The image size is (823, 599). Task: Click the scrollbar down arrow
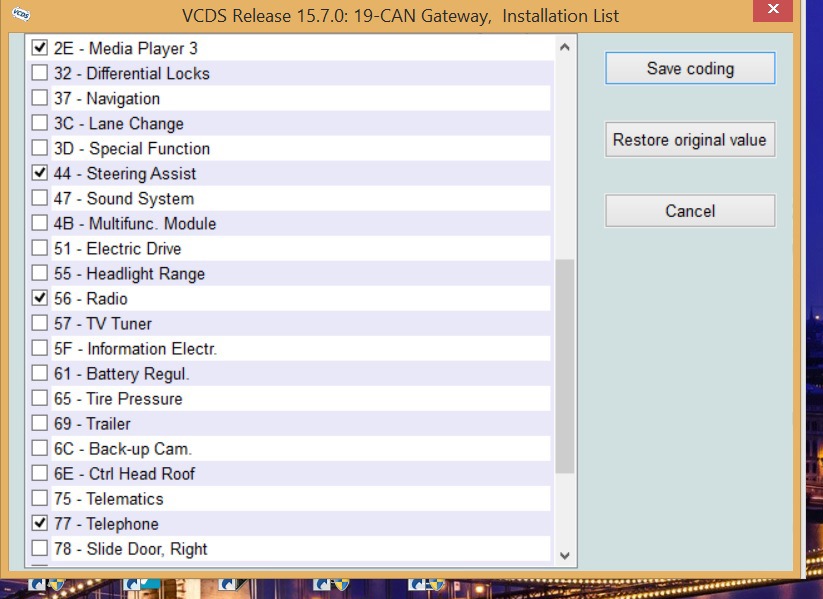(x=565, y=555)
